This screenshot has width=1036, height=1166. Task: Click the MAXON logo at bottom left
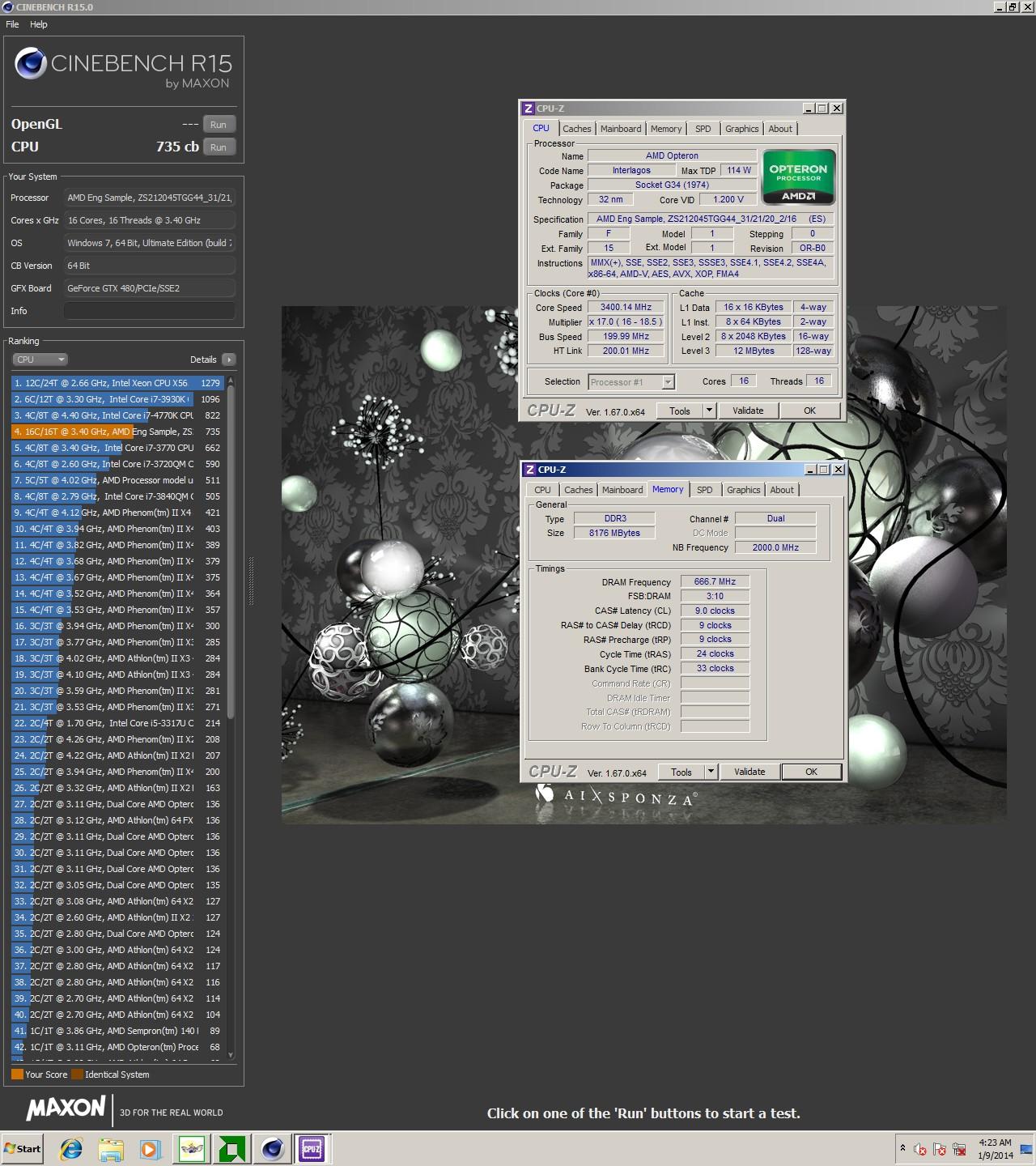coord(66,1109)
